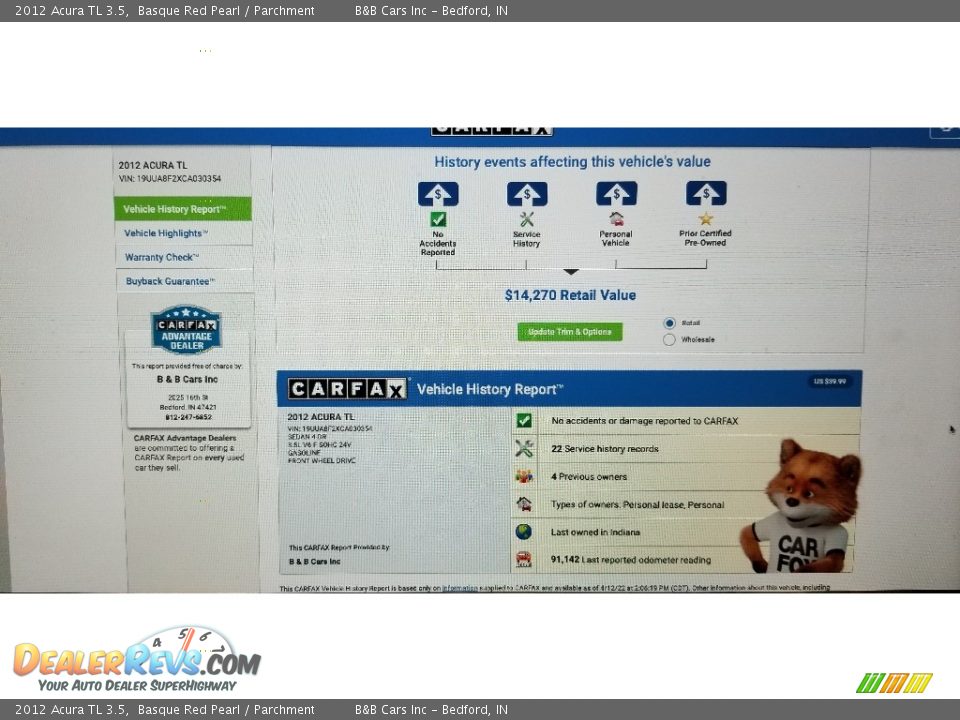Click the DealerRevs.com logo
Image resolution: width=960 pixels, height=720 pixels.
[137, 660]
